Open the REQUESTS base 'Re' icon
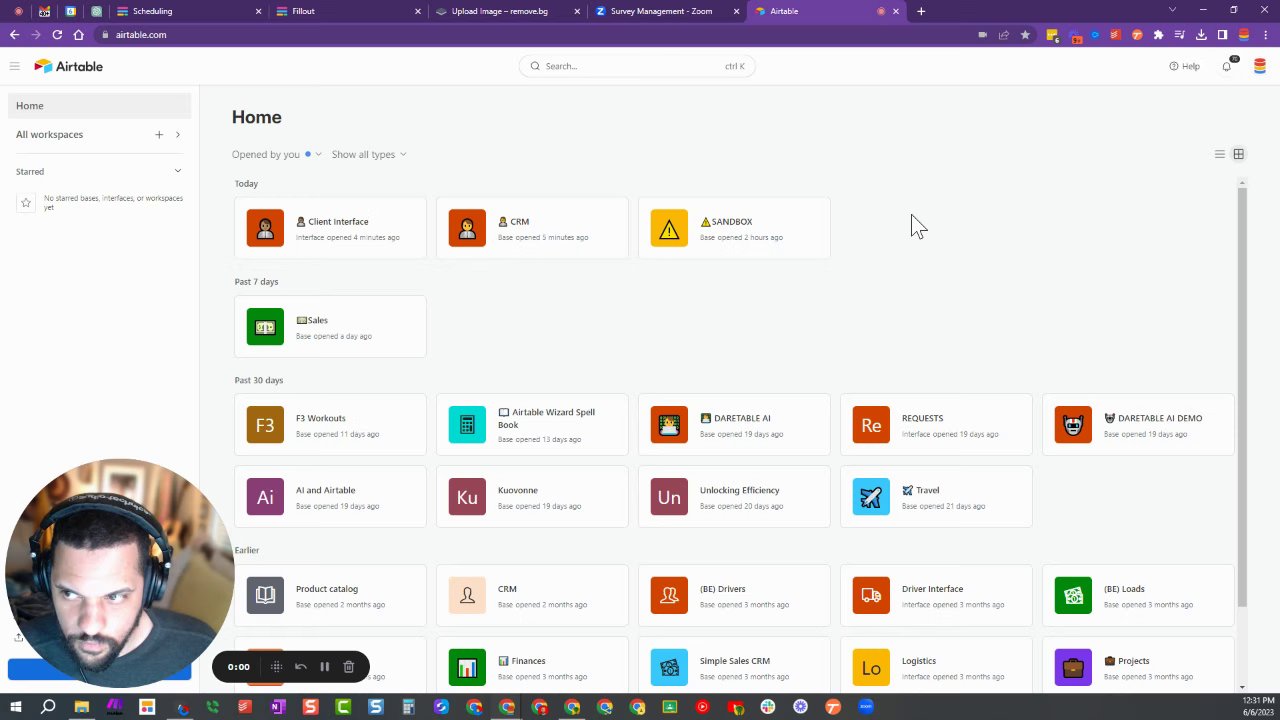This screenshot has height=720, width=1280. coord(871,425)
